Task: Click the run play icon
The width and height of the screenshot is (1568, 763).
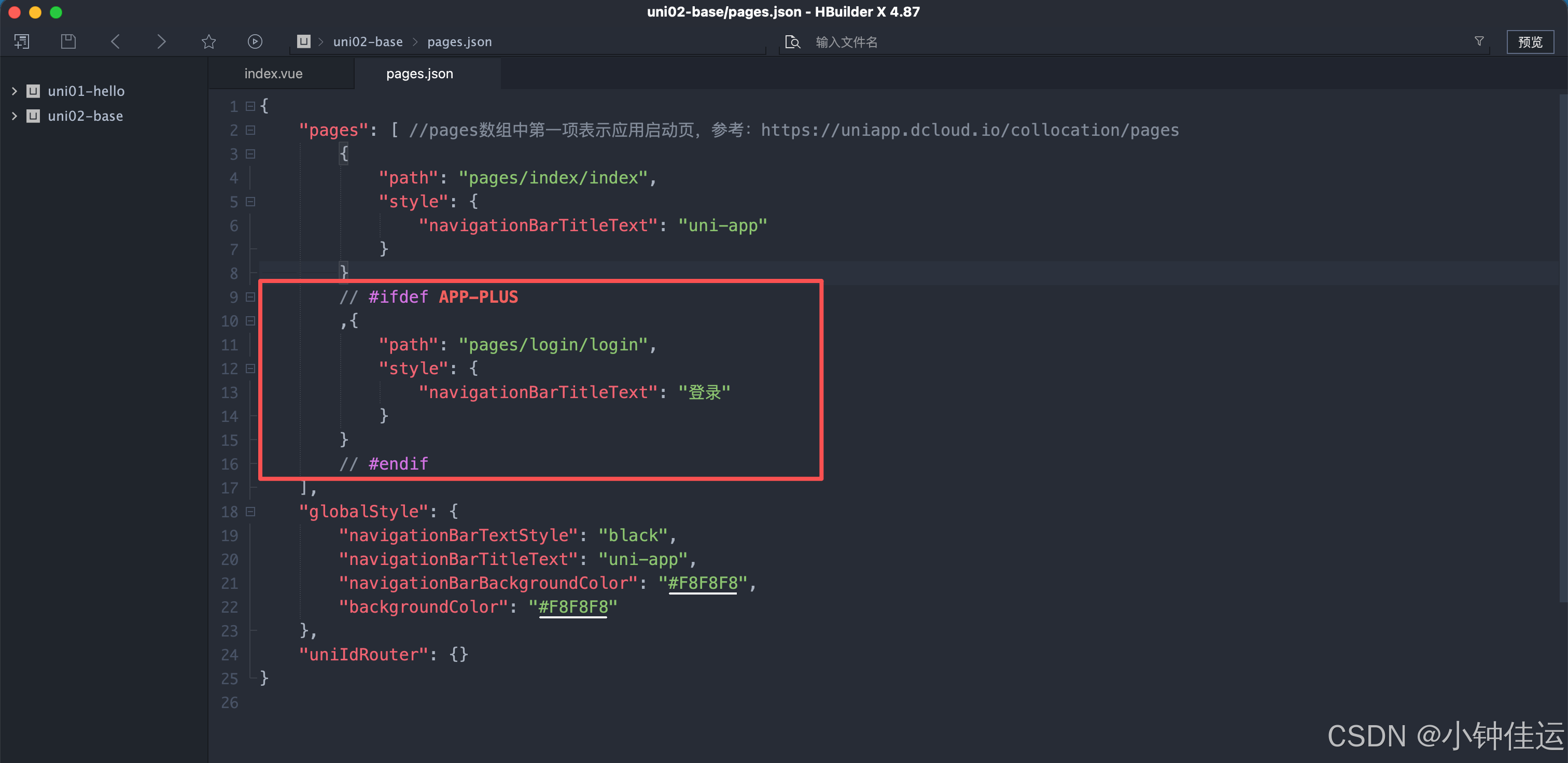Action: click(x=255, y=41)
